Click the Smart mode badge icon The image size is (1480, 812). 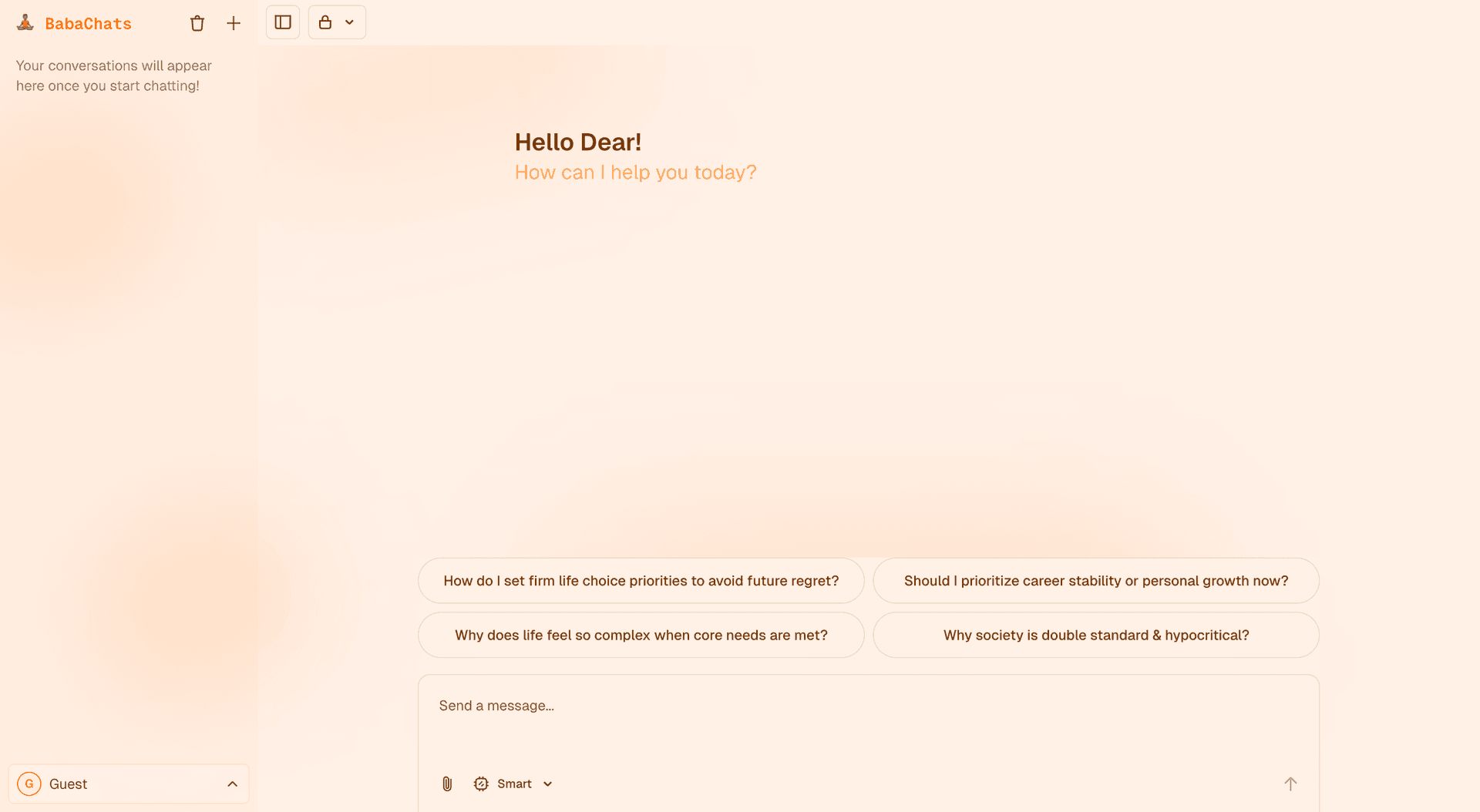[x=481, y=783]
